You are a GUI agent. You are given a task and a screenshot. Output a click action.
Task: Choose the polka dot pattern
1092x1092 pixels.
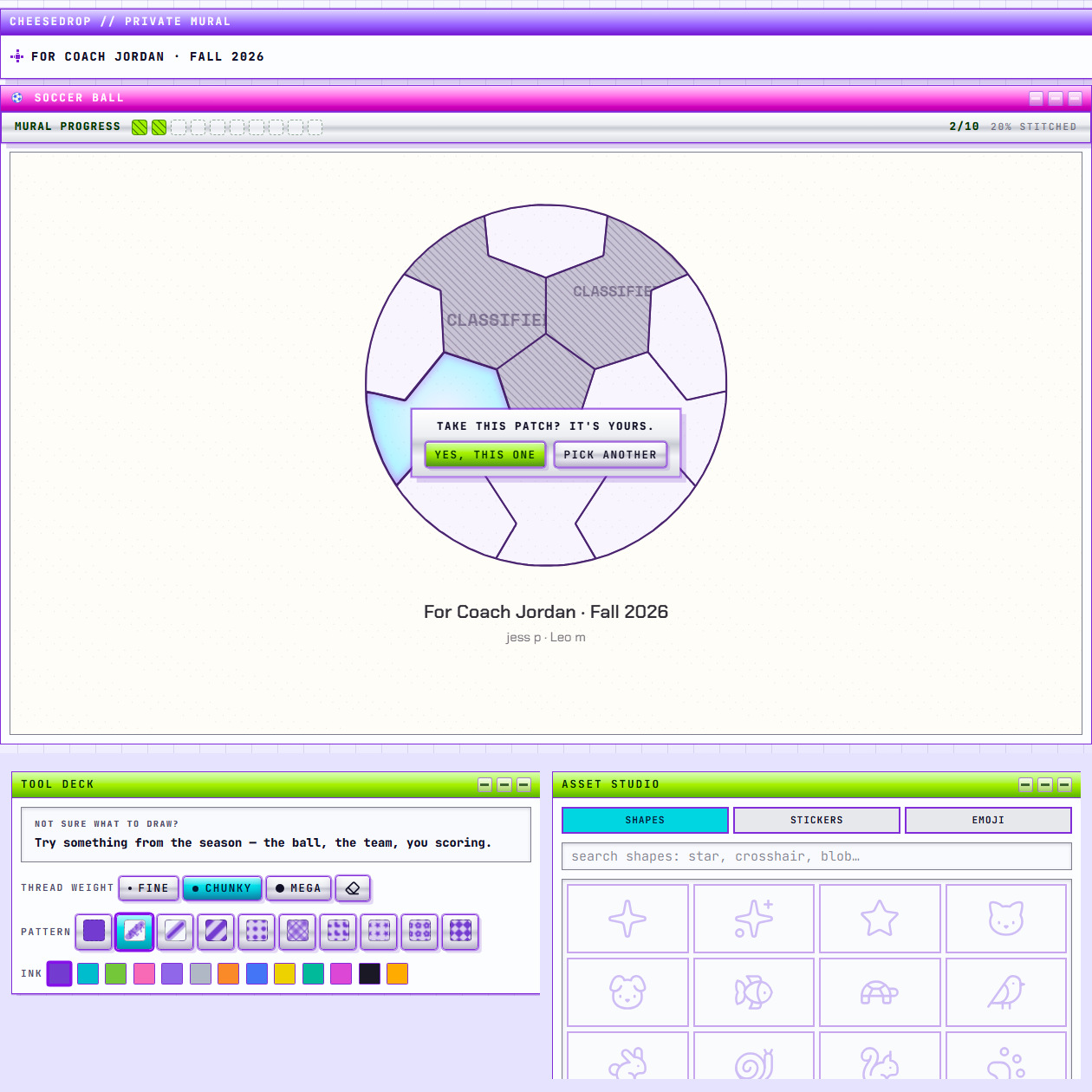pos(257,932)
